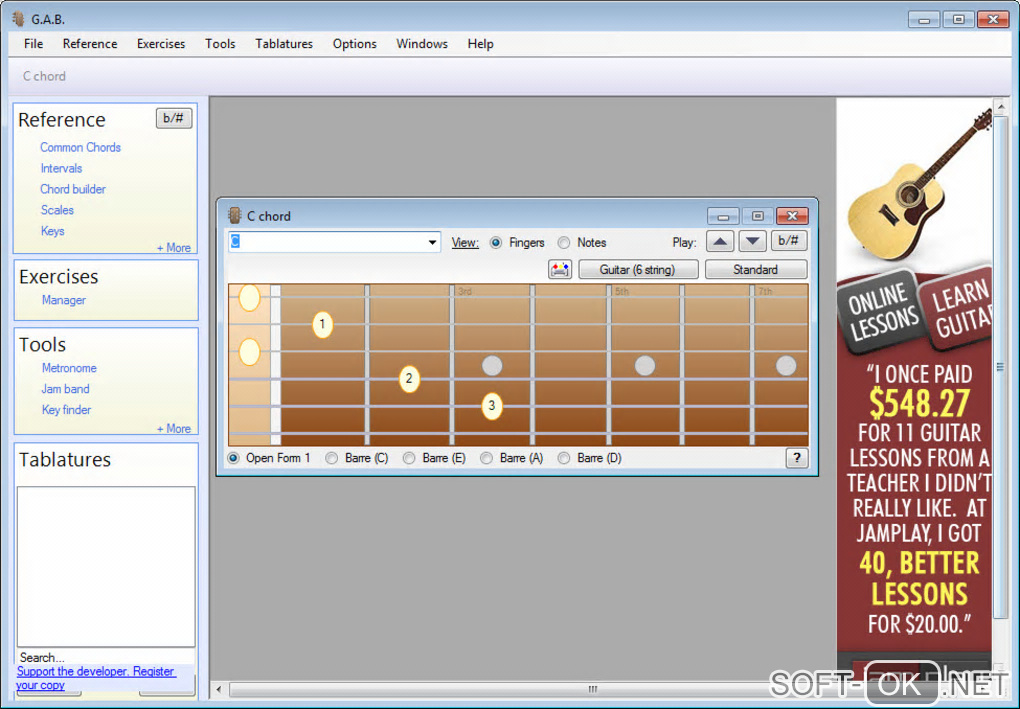The height and width of the screenshot is (709, 1020).
Task: Open Scales reference
Action: (57, 210)
